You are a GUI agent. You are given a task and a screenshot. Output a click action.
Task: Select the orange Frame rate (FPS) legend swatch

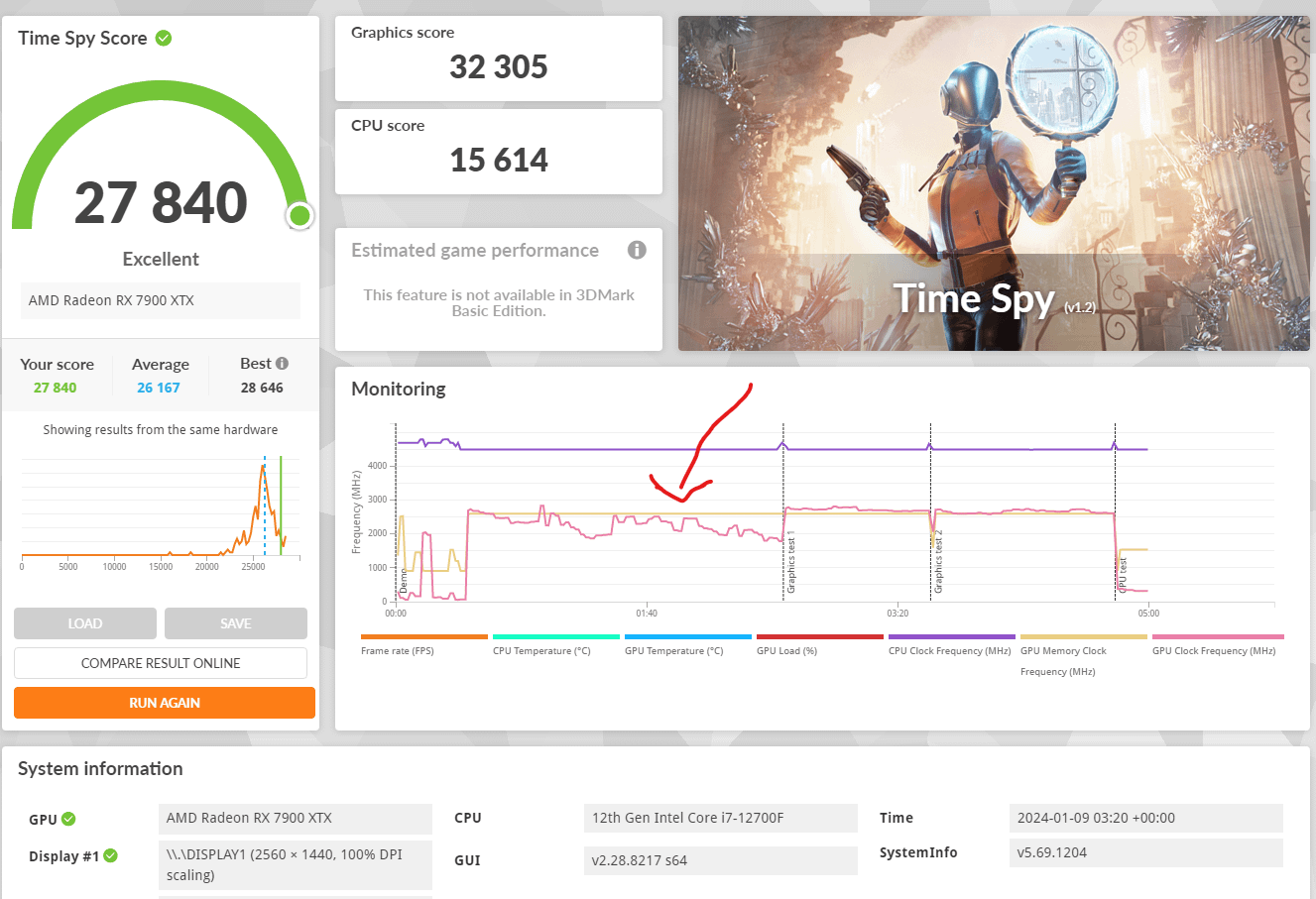424,637
